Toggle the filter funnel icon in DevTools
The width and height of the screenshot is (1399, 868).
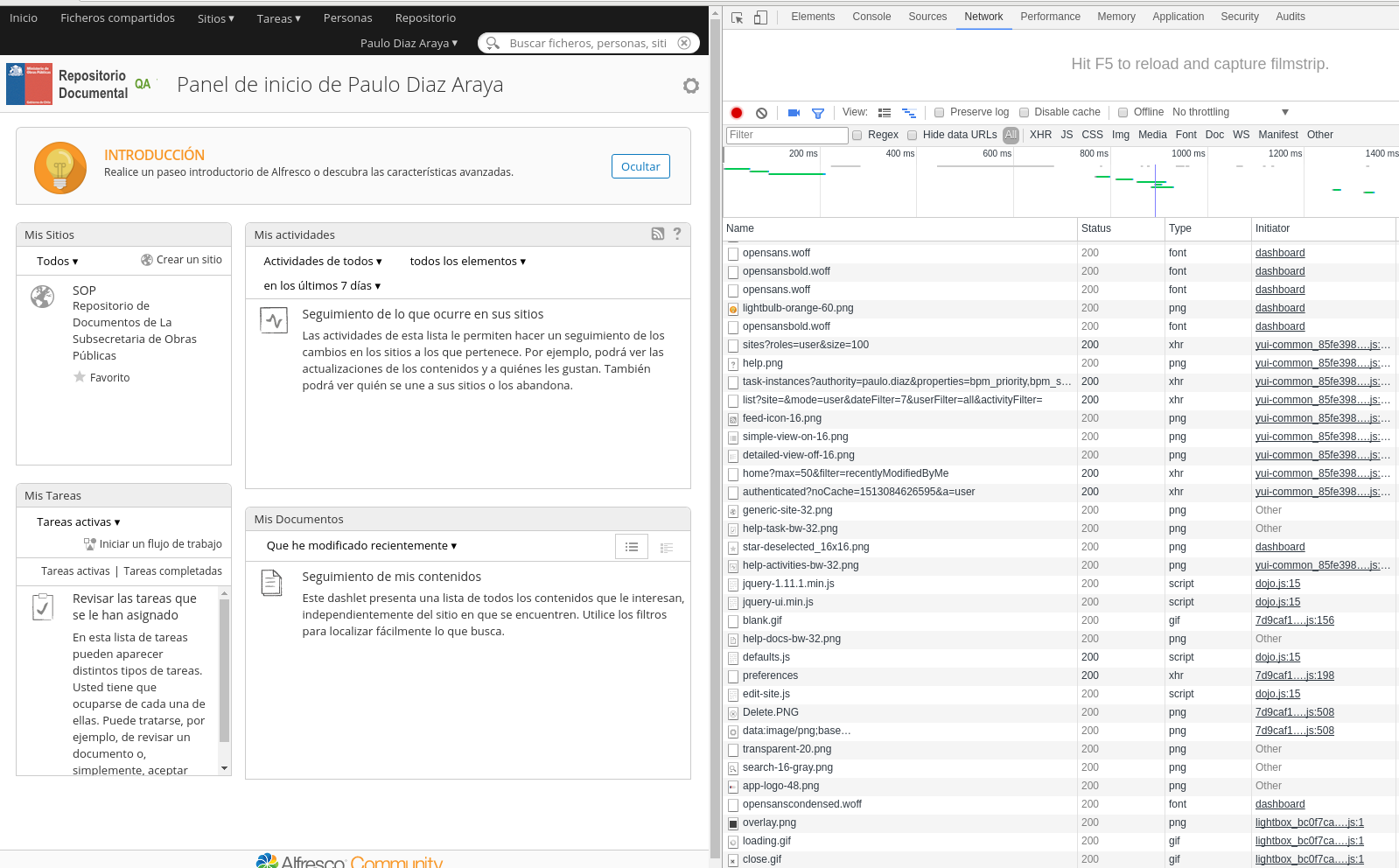[x=818, y=113]
